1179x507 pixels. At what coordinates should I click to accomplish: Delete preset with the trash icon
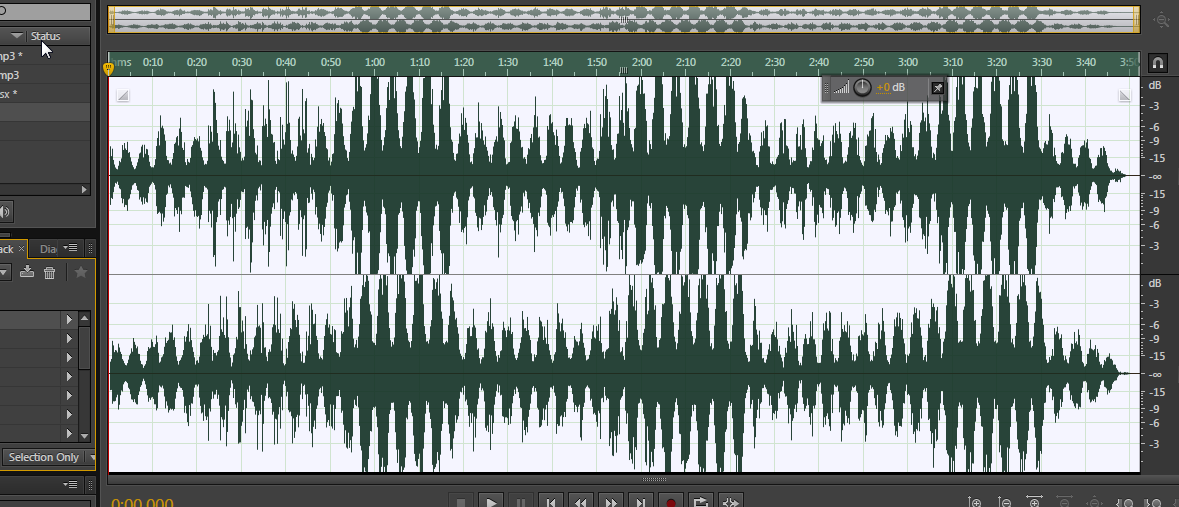(x=50, y=273)
